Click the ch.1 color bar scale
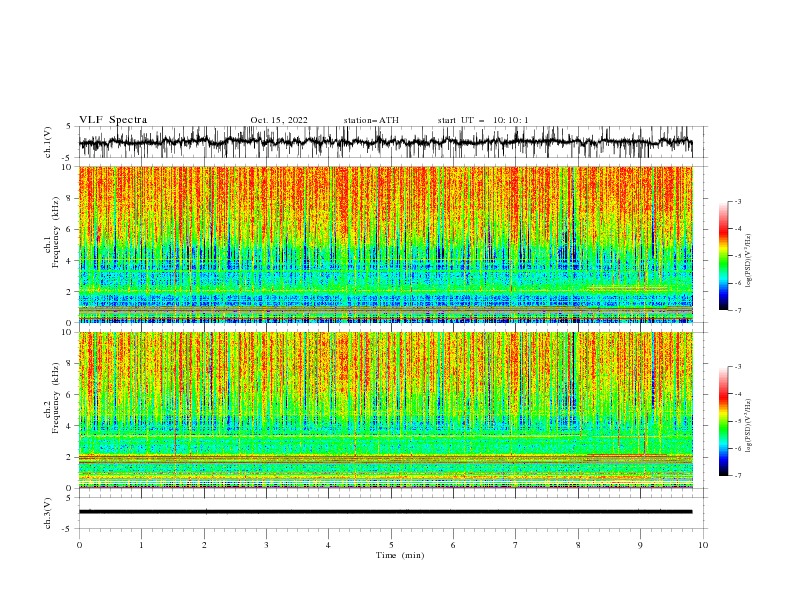Viewport: 792px width, 612px height. pos(724,255)
